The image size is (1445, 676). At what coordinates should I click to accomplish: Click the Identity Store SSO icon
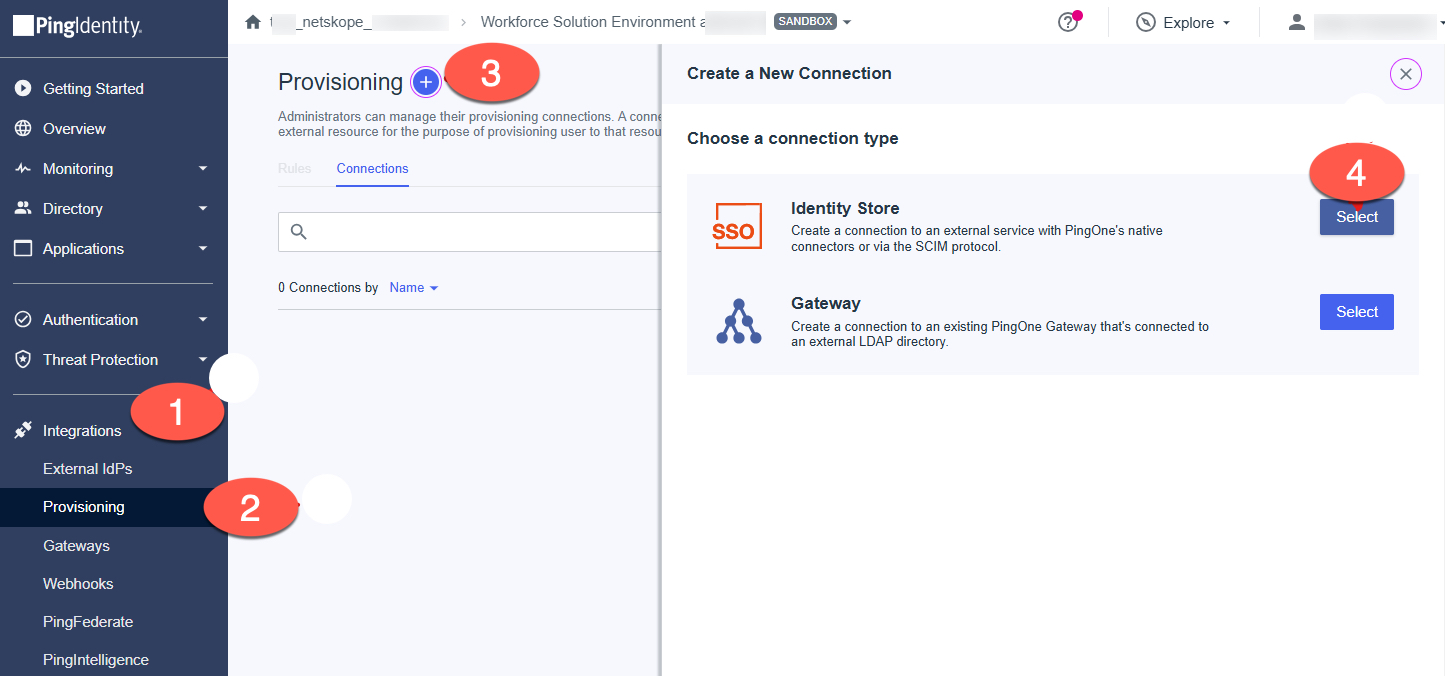(x=737, y=226)
